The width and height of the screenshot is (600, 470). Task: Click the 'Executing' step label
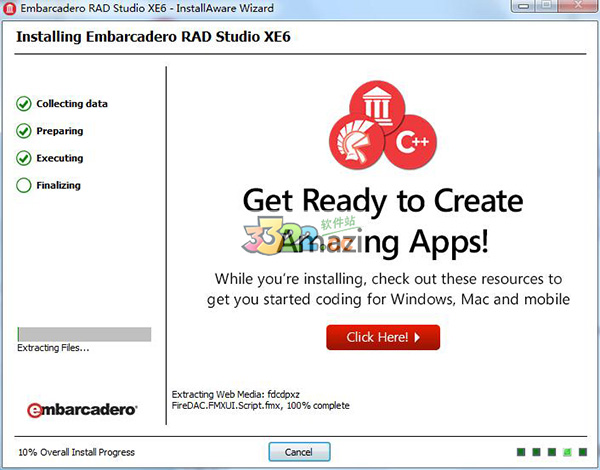click(60, 158)
